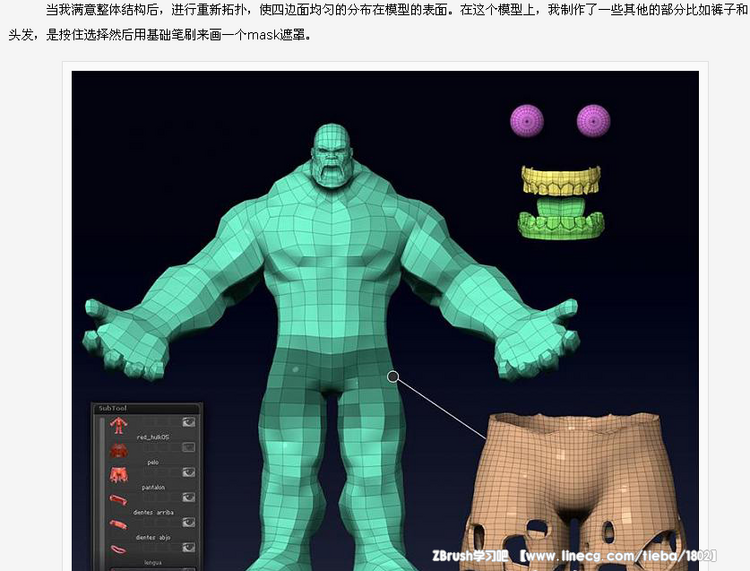Select the dientes abjo subtool thumbnail
This screenshot has width=750, height=571.
pyautogui.click(x=118, y=525)
